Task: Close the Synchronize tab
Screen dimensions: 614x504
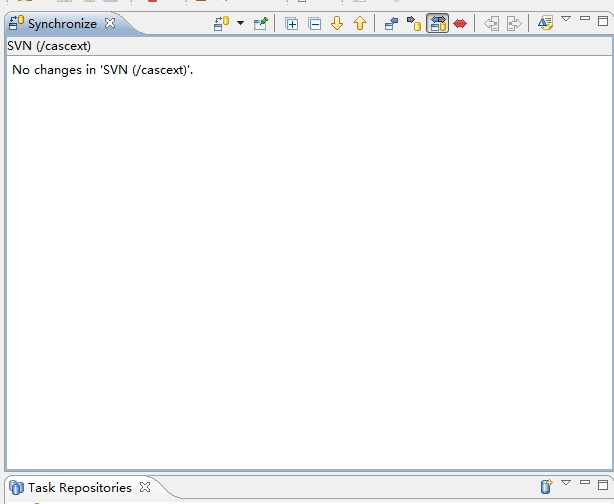Action: click(110, 23)
